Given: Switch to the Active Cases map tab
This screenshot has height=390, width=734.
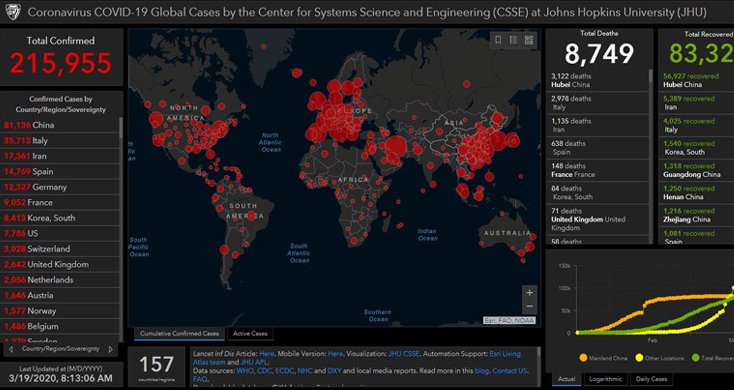Looking at the screenshot, I should [250, 334].
